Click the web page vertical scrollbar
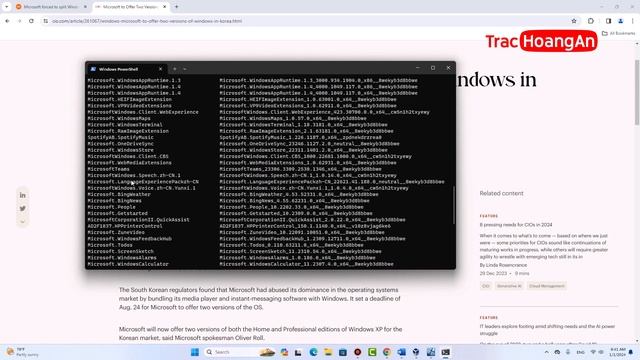 pos(637,92)
